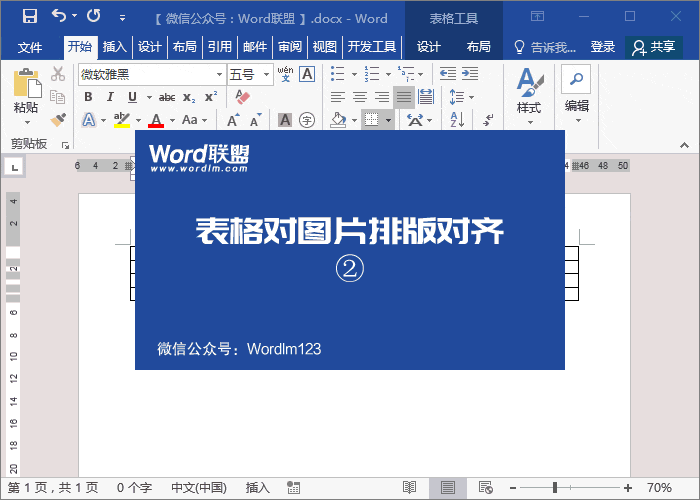Select the Format Painter brush
Viewport: 700px width, 500px height.
[58, 120]
